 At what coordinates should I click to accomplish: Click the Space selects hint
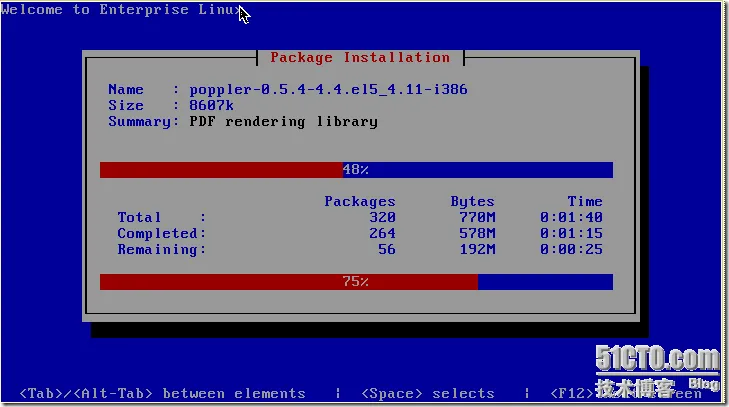coord(427,394)
